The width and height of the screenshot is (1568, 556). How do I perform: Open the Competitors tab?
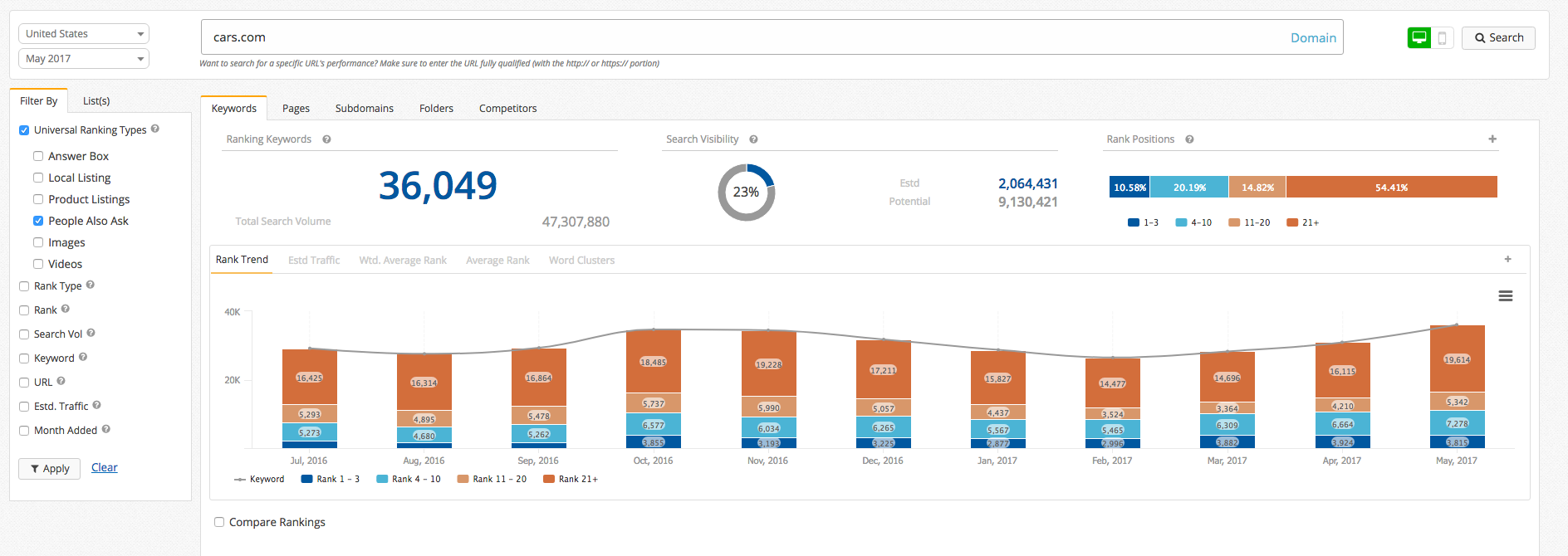[x=508, y=109]
